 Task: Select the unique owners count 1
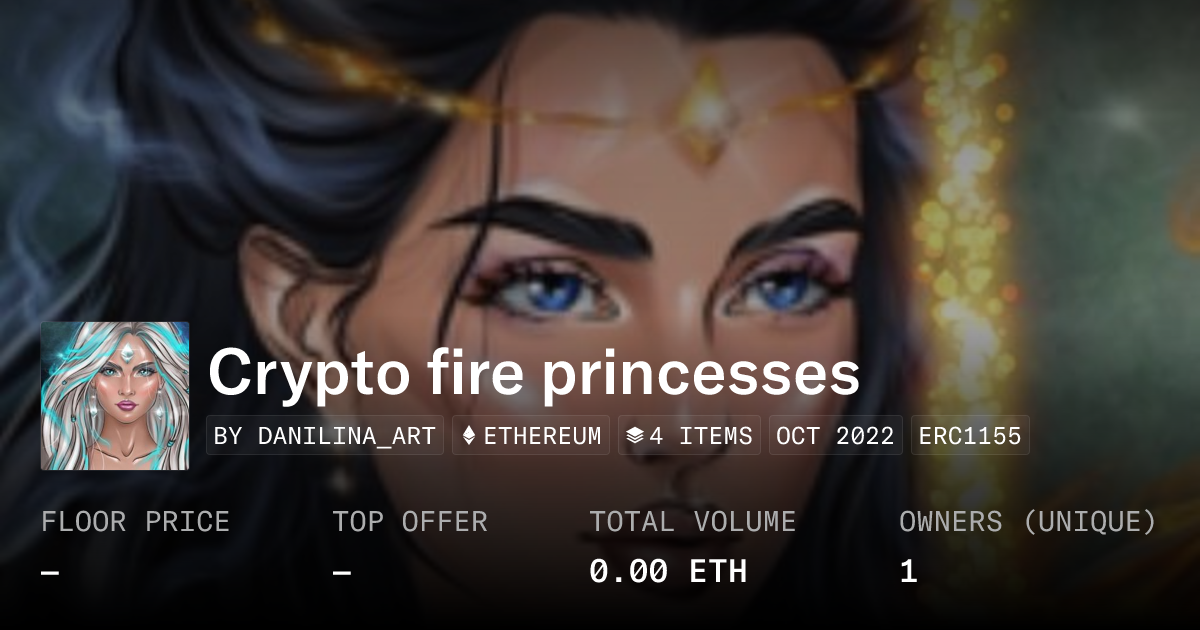pos(908,571)
